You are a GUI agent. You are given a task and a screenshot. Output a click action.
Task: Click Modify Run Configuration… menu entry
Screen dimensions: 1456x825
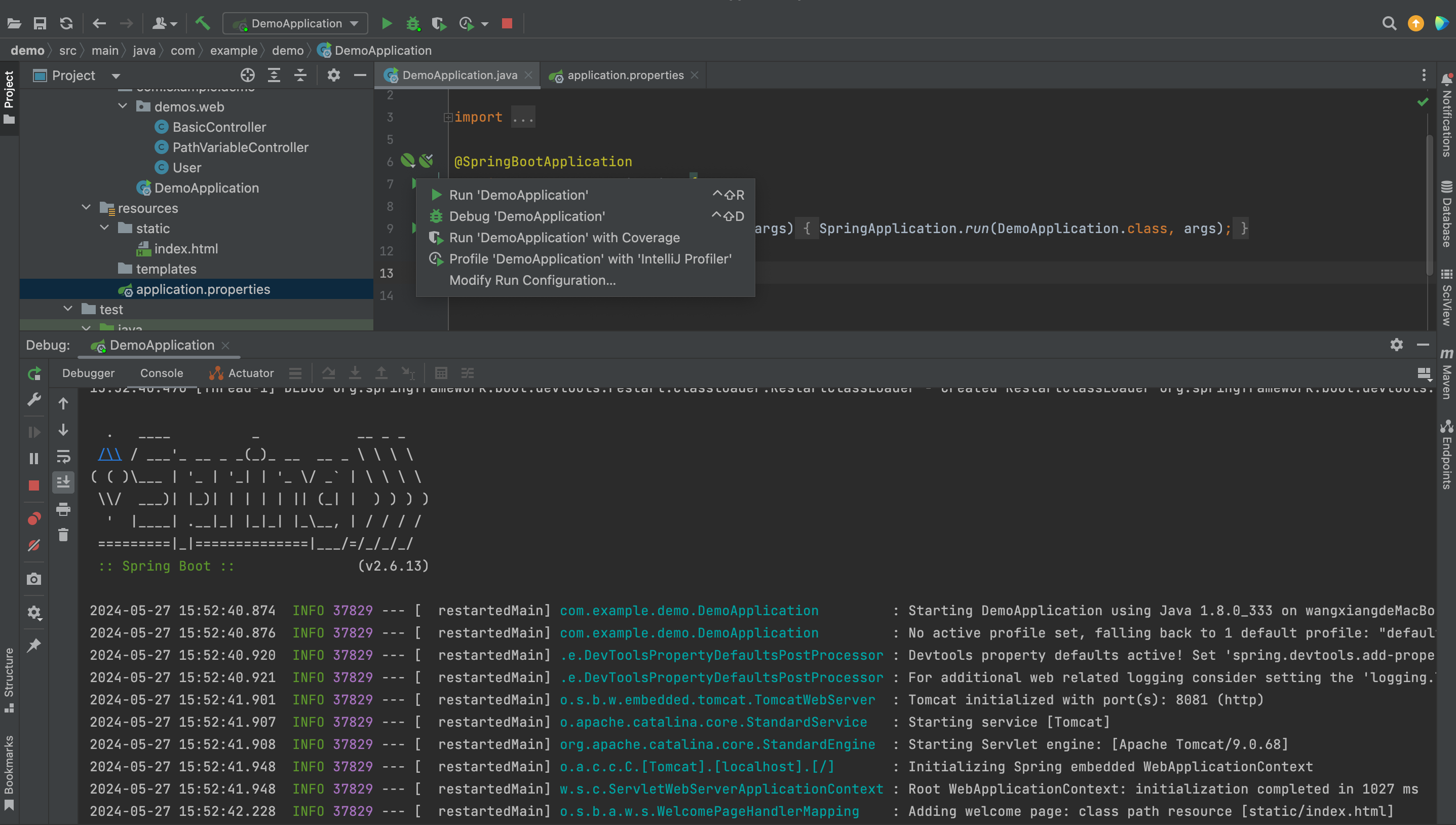(x=532, y=280)
